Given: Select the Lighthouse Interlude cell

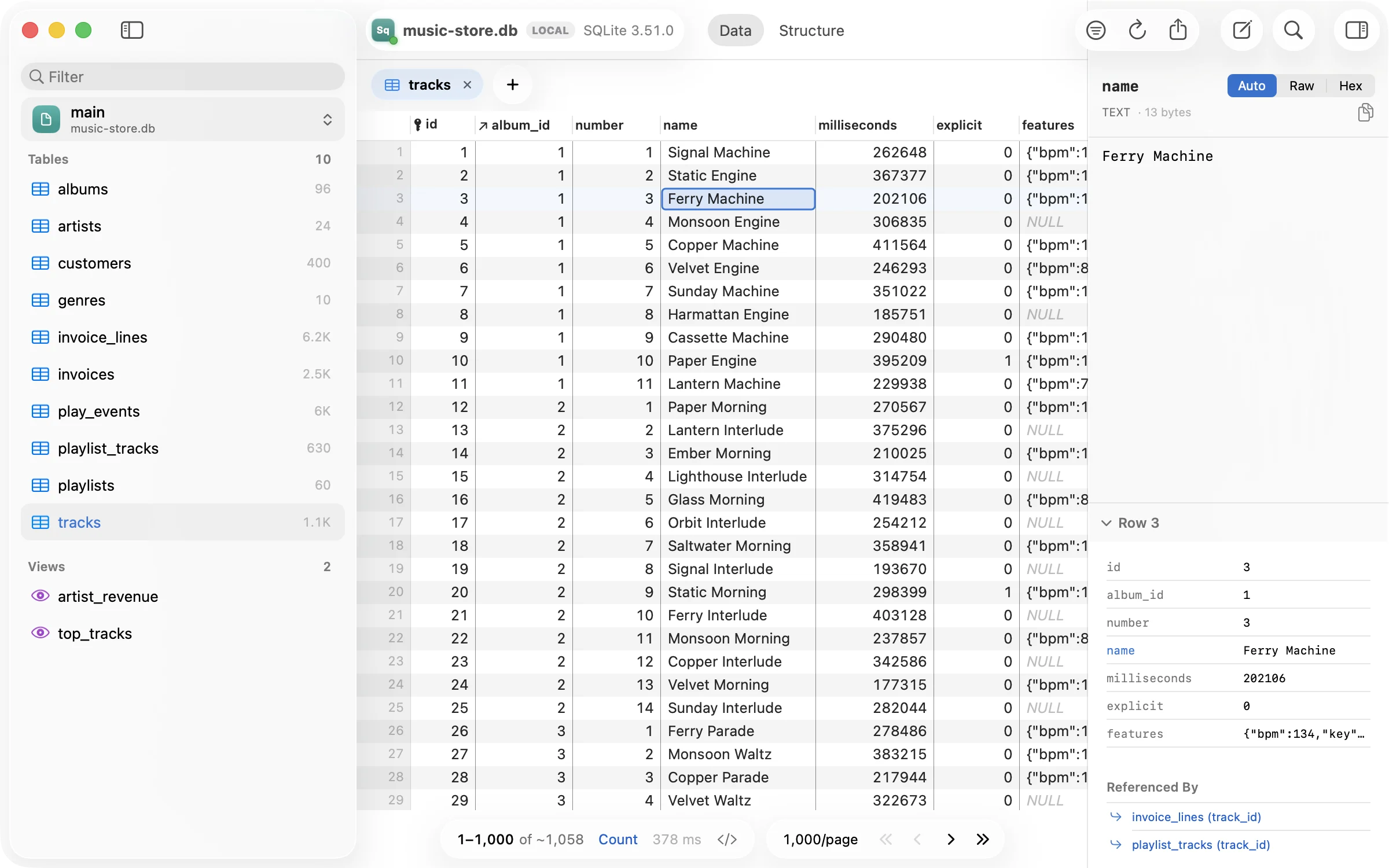Looking at the screenshot, I should (x=738, y=476).
